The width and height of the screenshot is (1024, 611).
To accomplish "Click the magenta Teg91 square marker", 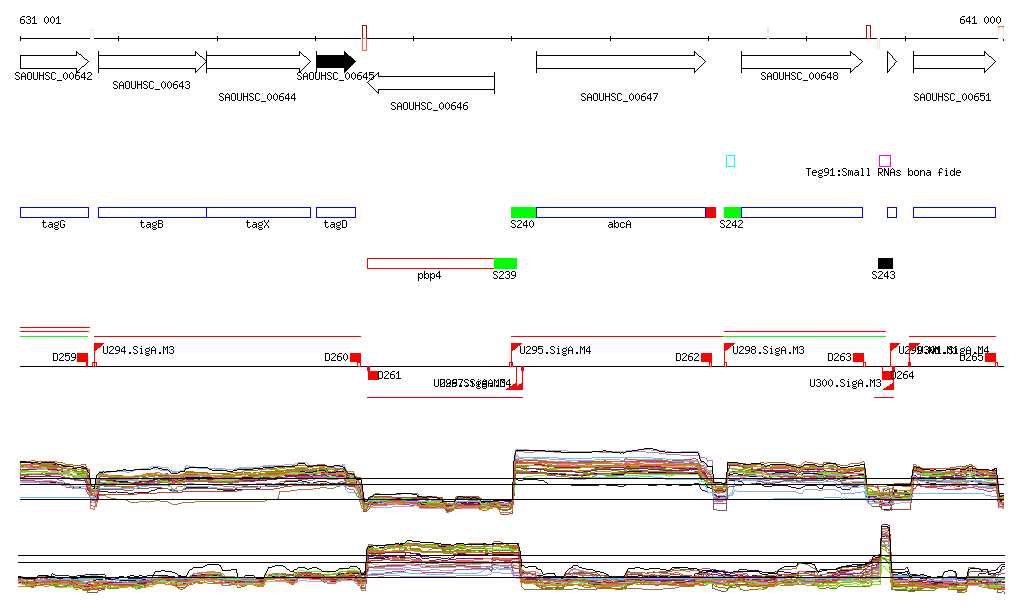I will pyautogui.click(x=885, y=161).
